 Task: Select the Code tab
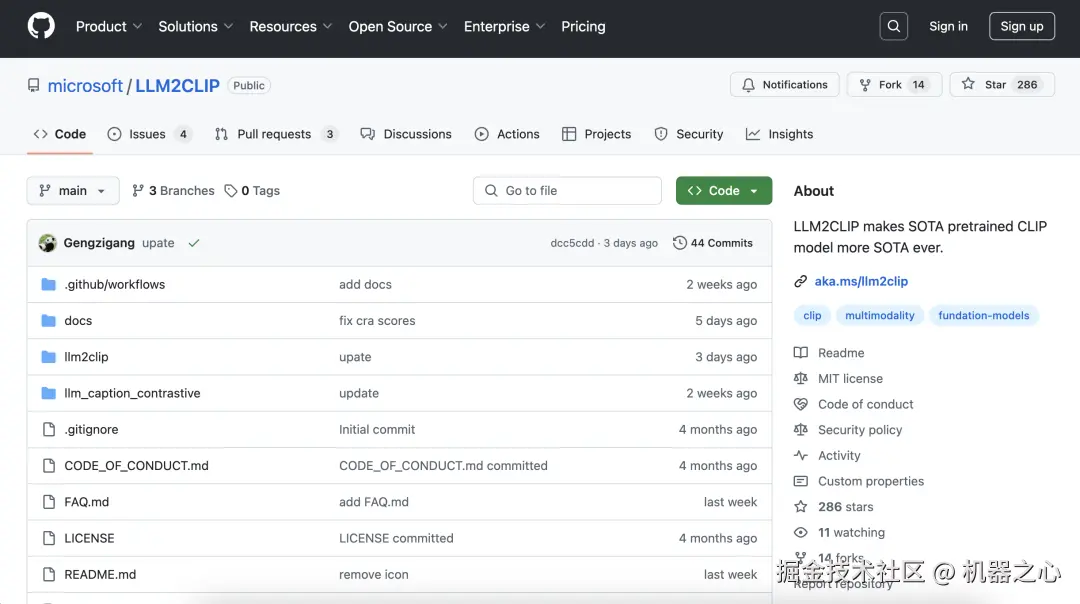(x=60, y=134)
